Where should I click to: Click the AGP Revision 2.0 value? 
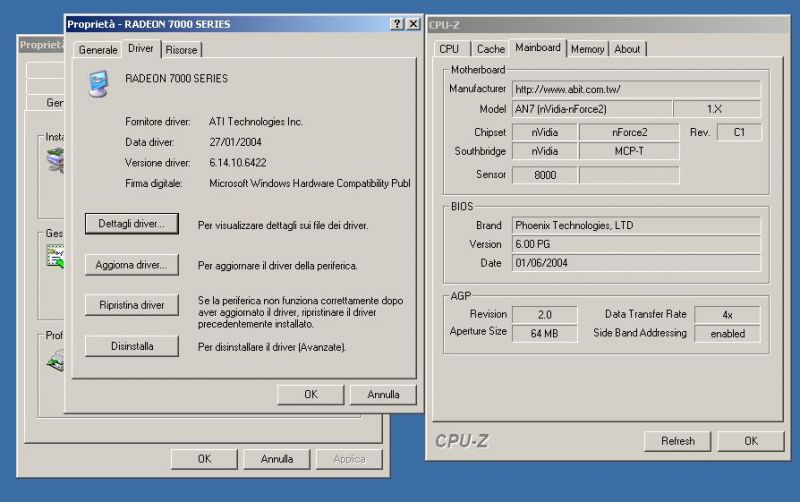click(x=544, y=314)
